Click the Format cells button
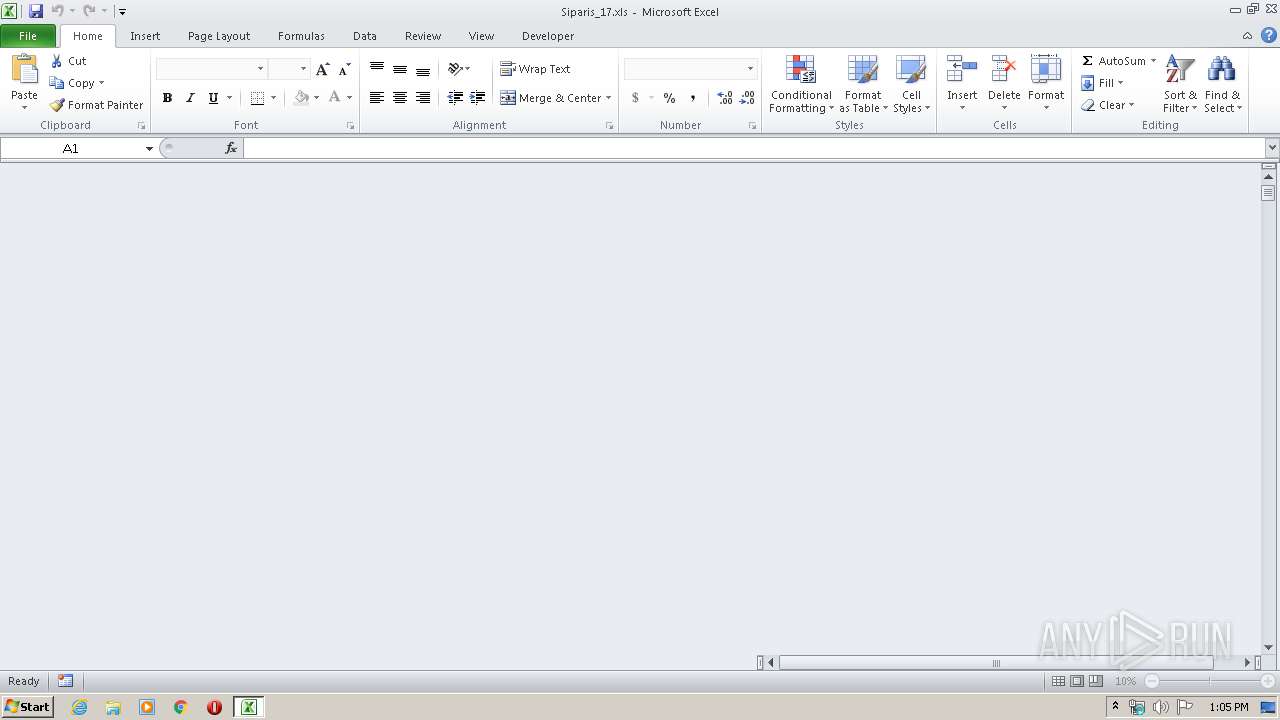This screenshot has width=1280, height=720. (x=1046, y=84)
